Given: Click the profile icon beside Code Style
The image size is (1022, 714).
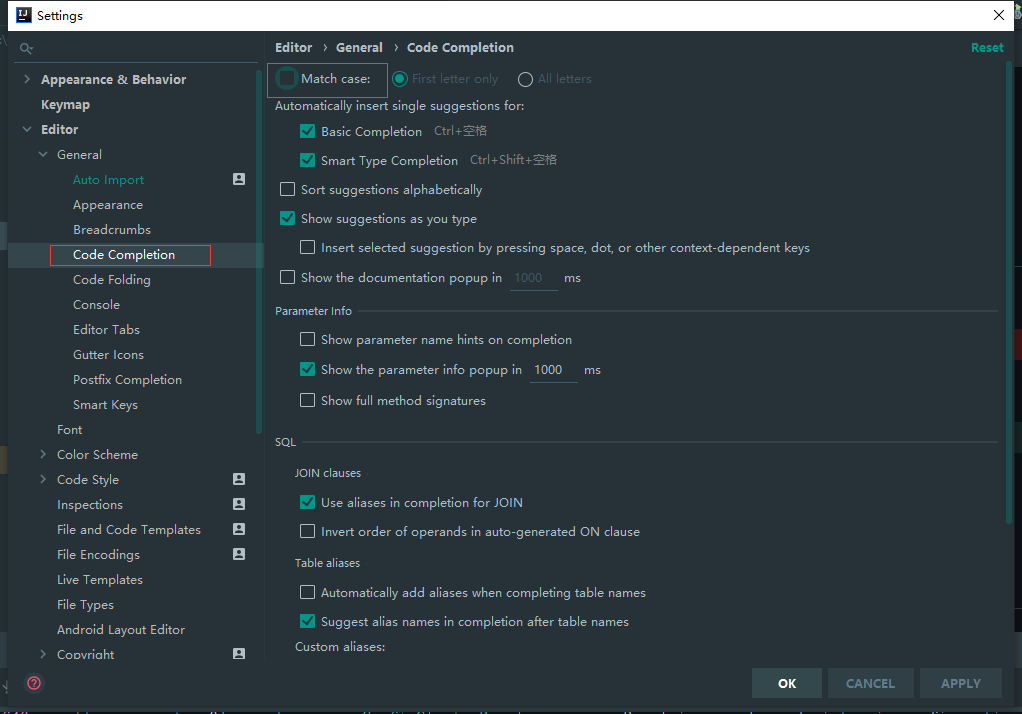Looking at the screenshot, I should [x=239, y=479].
